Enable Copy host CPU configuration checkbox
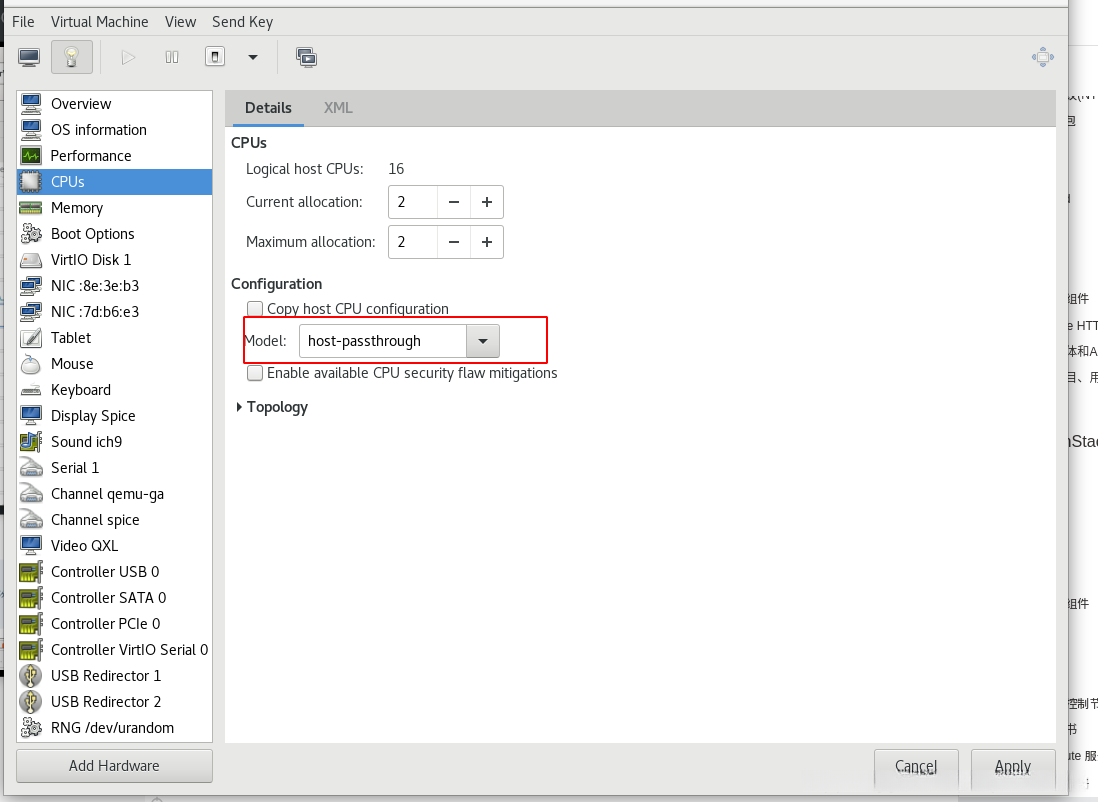This screenshot has width=1098, height=802. tap(255, 309)
